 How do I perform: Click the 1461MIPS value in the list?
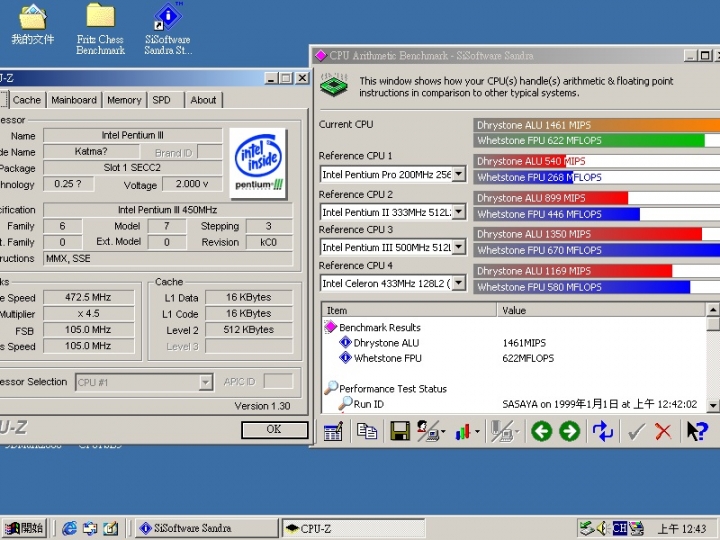coord(524,343)
